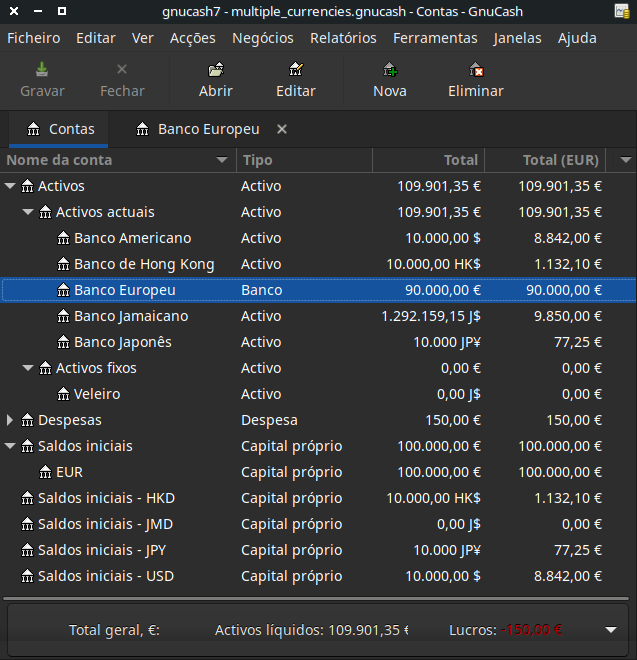
Task: Click the Eliminar account toolbar icon
Action: click(476, 70)
